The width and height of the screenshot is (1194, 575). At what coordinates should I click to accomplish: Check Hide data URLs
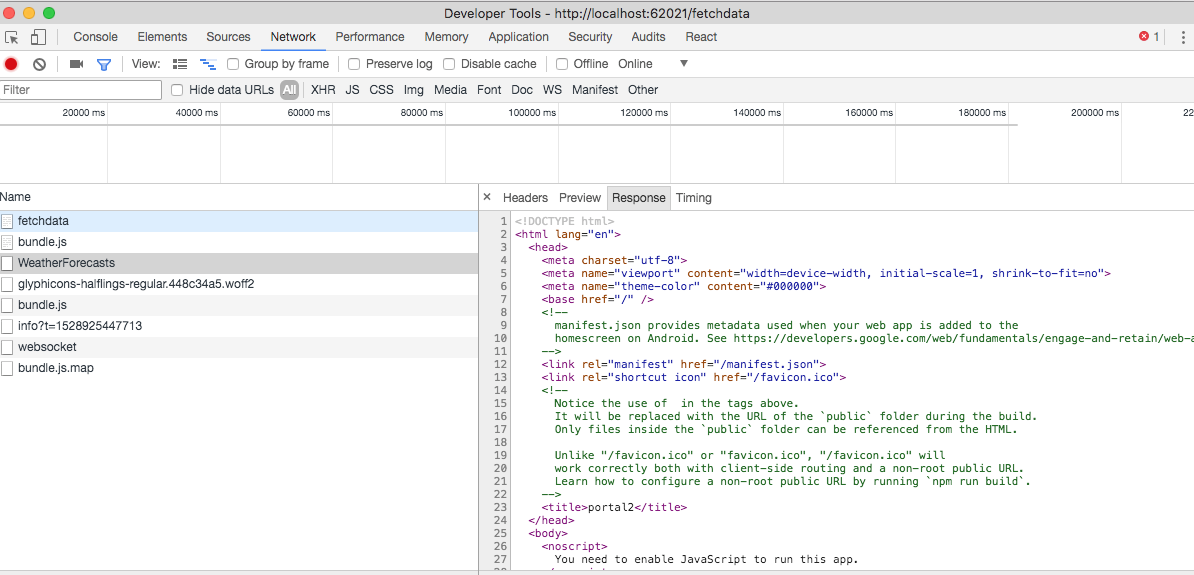(177, 90)
